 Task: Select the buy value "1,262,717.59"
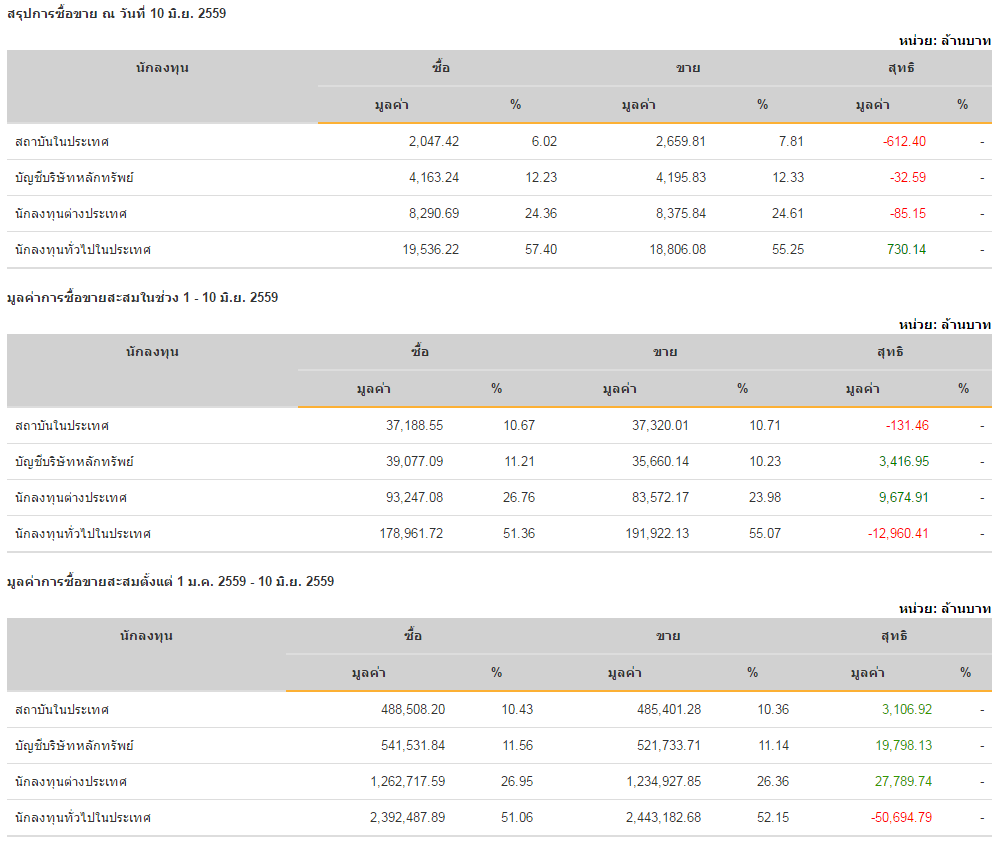(407, 783)
